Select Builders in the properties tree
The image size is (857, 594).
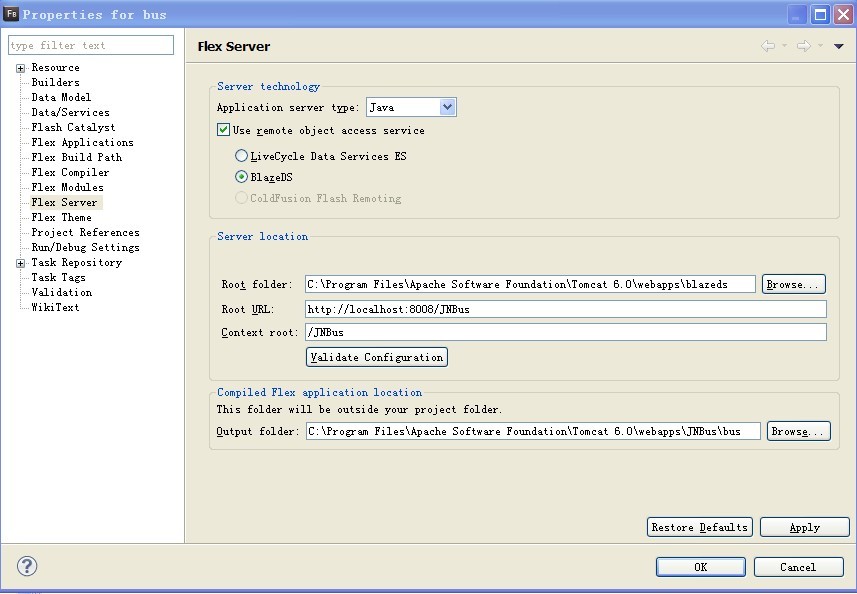(55, 83)
